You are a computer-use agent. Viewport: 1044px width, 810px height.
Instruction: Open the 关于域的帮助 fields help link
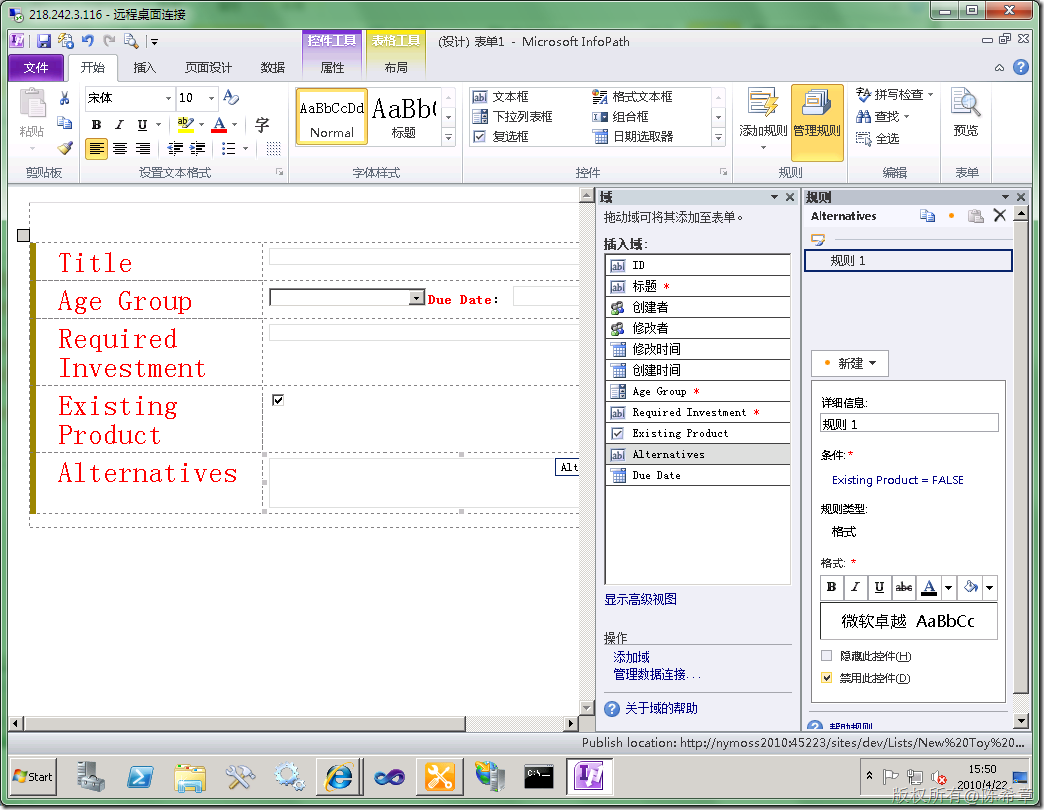point(661,708)
